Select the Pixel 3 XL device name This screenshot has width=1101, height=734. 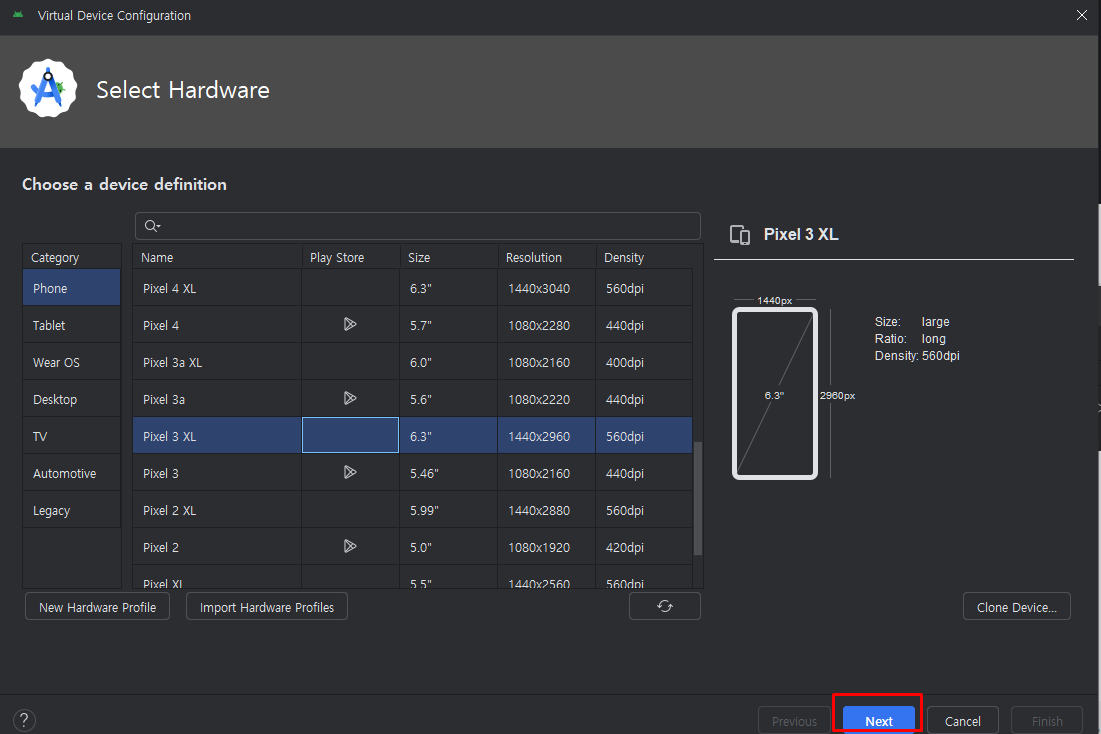click(169, 436)
